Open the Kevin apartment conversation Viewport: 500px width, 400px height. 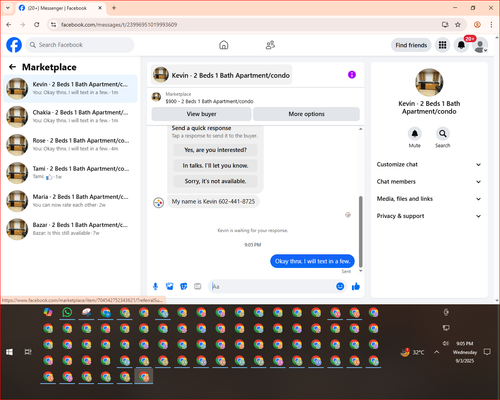[x=70, y=89]
